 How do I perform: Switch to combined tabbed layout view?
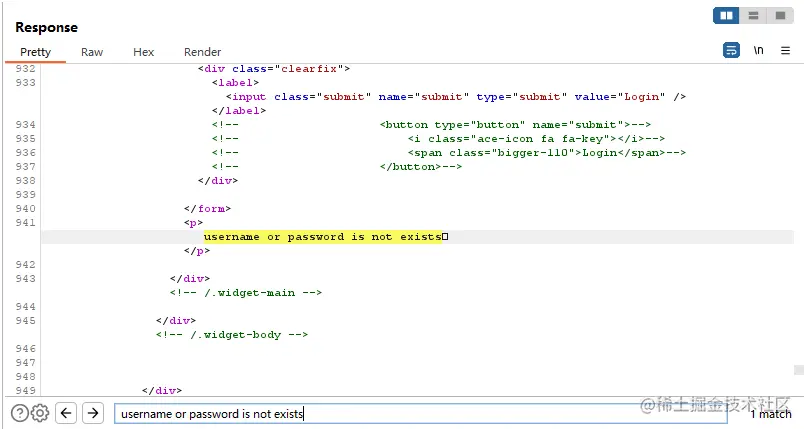[780, 15]
